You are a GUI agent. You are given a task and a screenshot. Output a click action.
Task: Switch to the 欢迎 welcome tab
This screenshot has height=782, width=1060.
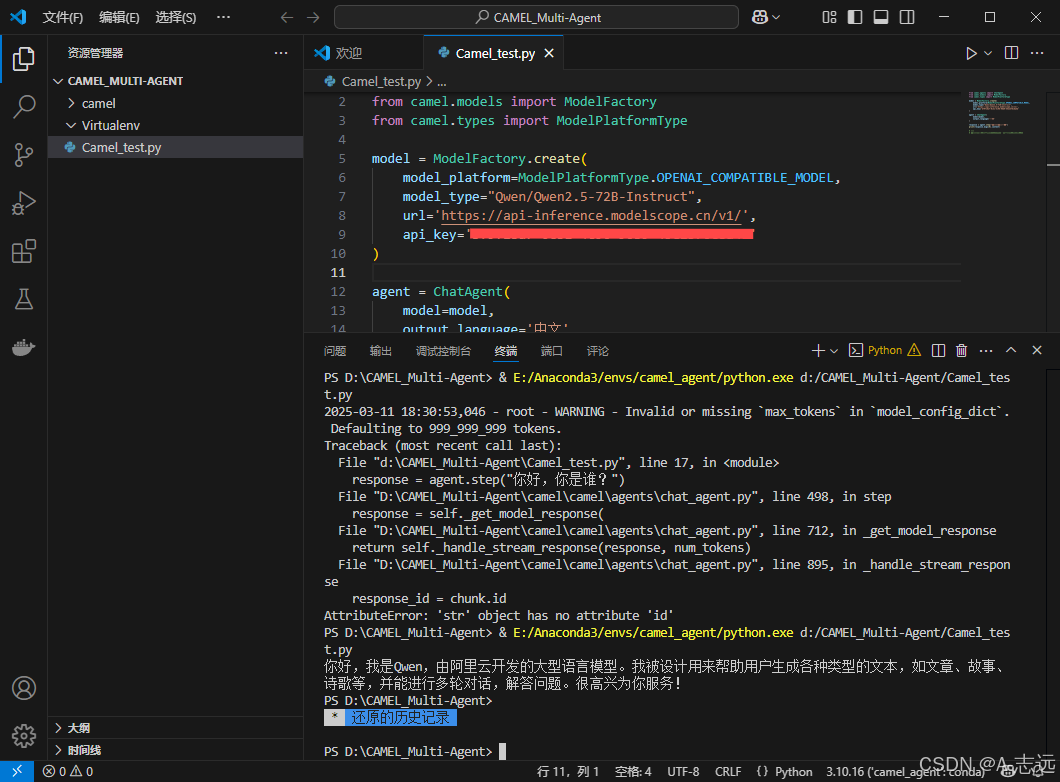pos(362,53)
